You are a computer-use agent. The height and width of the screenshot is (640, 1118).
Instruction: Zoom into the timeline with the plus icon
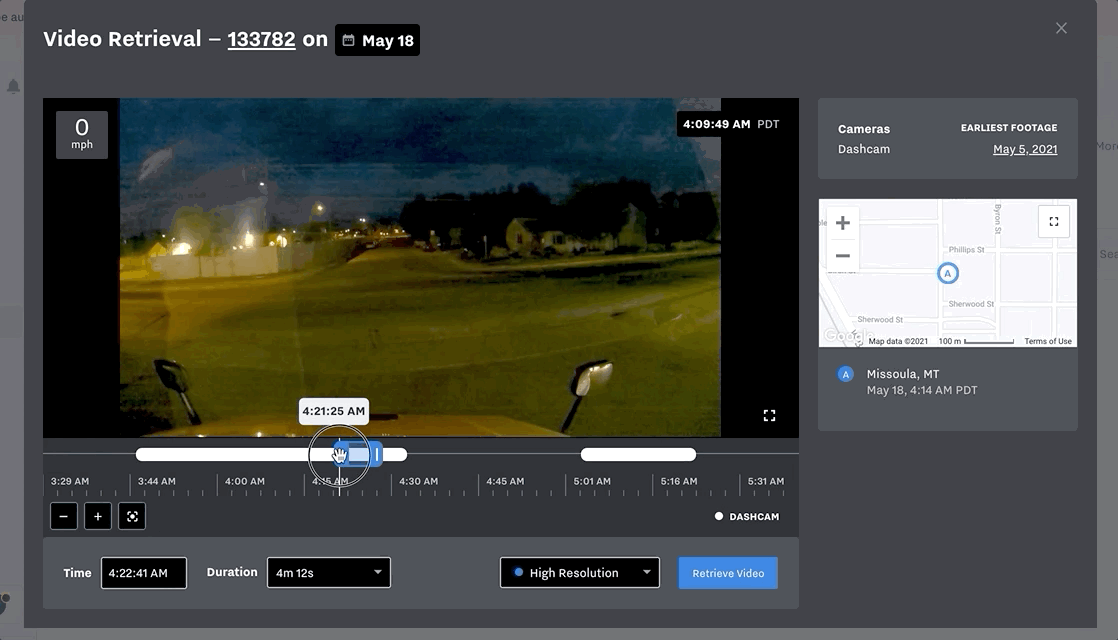click(x=97, y=516)
